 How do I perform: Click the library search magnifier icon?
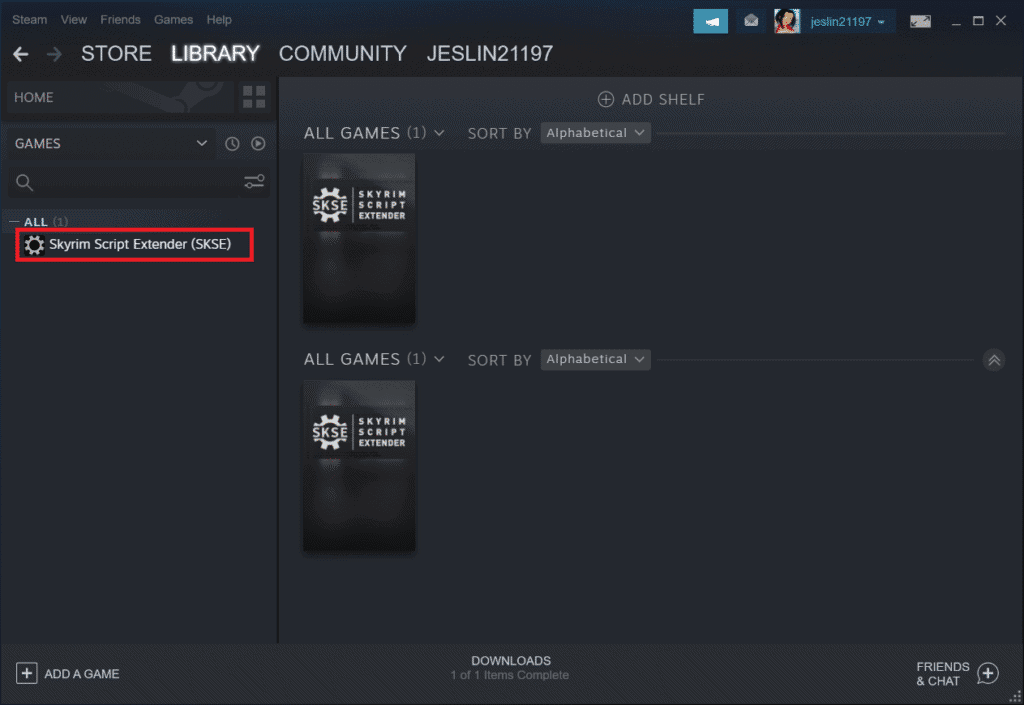point(24,183)
